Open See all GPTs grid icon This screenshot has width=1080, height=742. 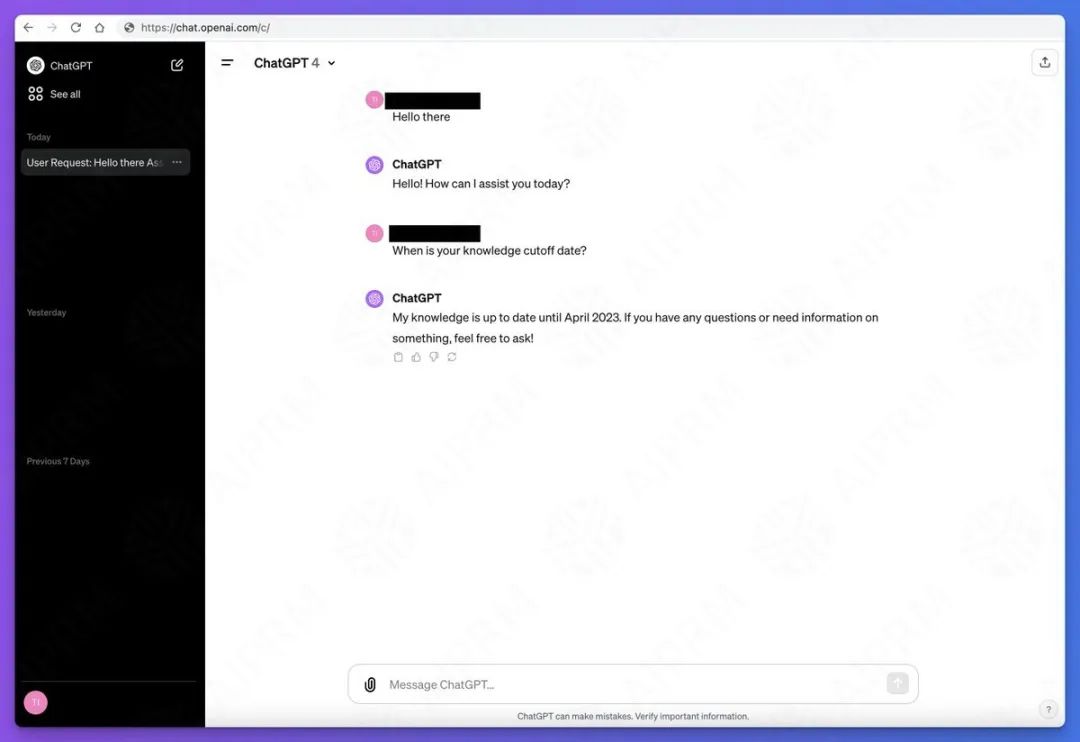click(x=35, y=94)
